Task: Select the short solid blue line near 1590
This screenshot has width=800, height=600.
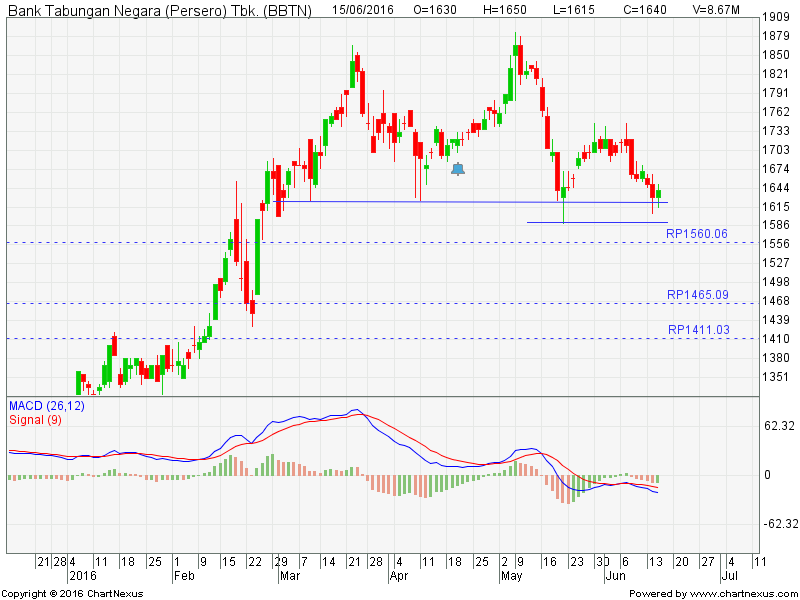Action: pyautogui.click(x=597, y=222)
